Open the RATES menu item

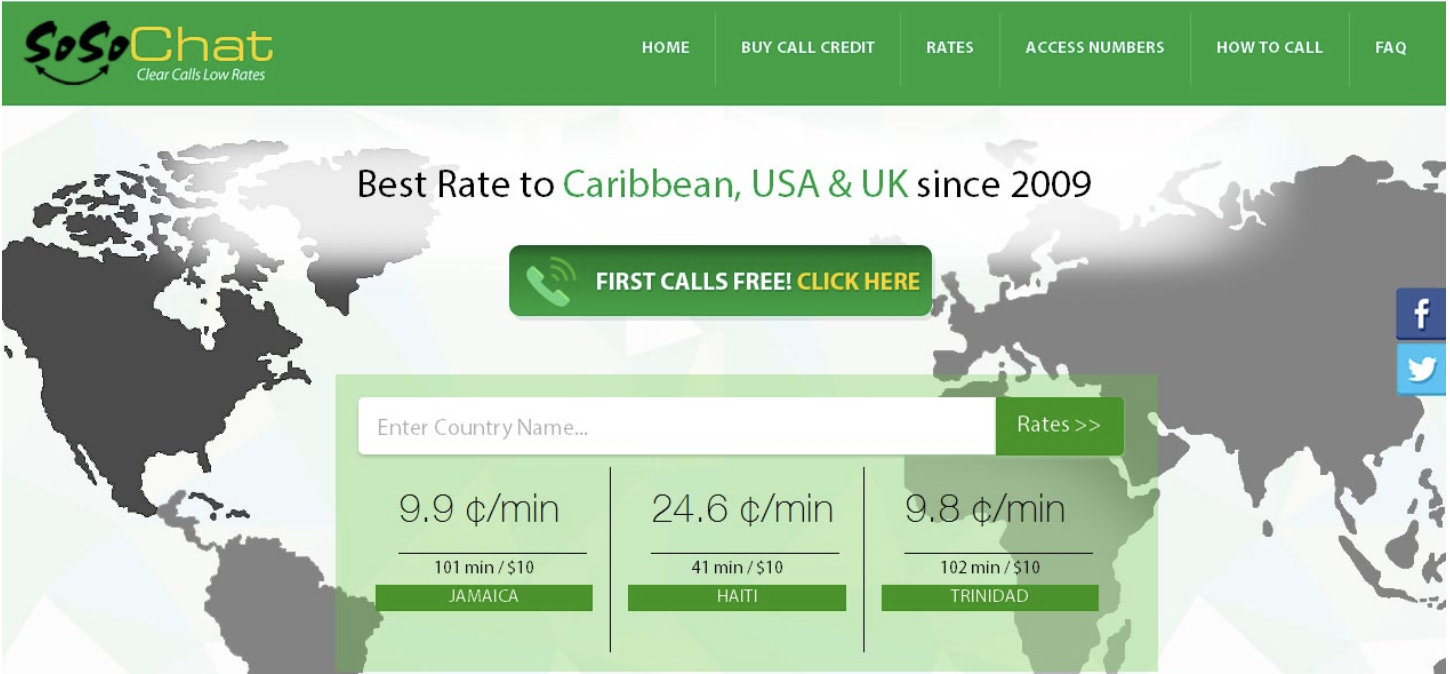[x=950, y=47]
